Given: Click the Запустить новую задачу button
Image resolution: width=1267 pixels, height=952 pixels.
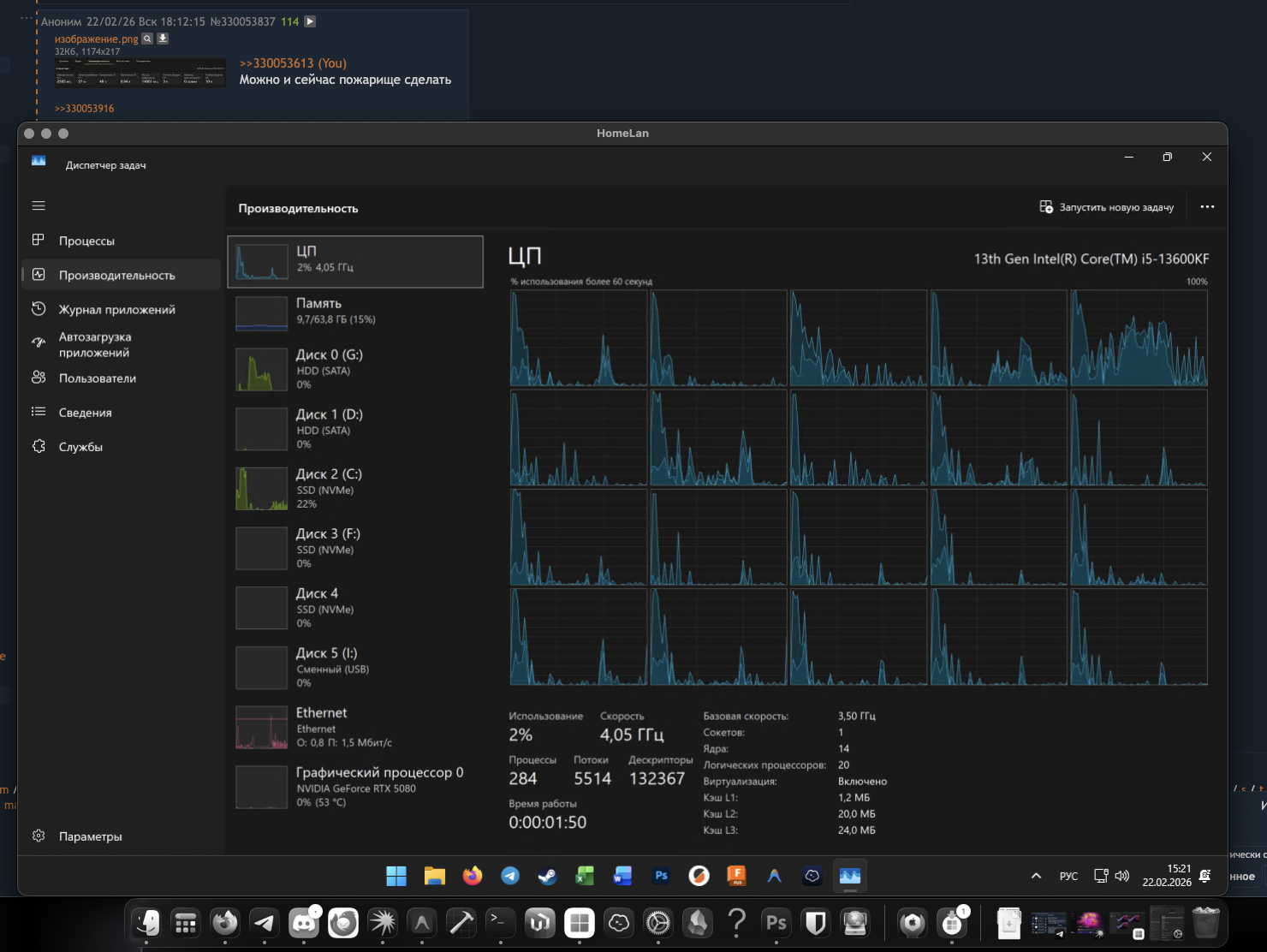Looking at the screenshot, I should pyautogui.click(x=1107, y=207).
